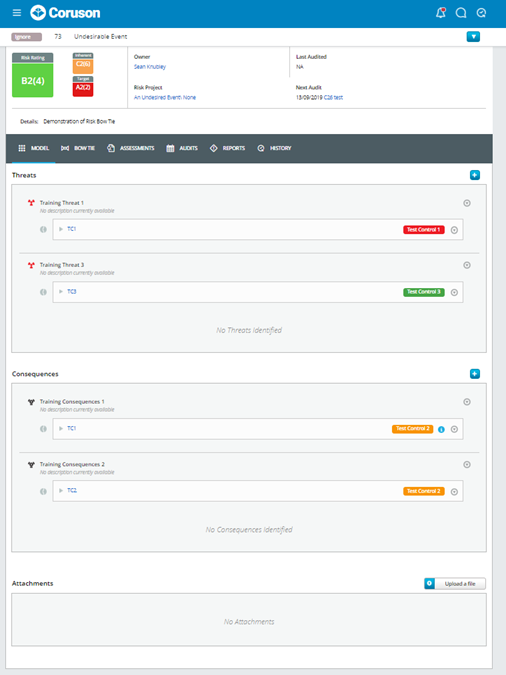The height and width of the screenshot is (675, 506).
Task: Switch to the Bow Tie tab
Action: [78, 148]
